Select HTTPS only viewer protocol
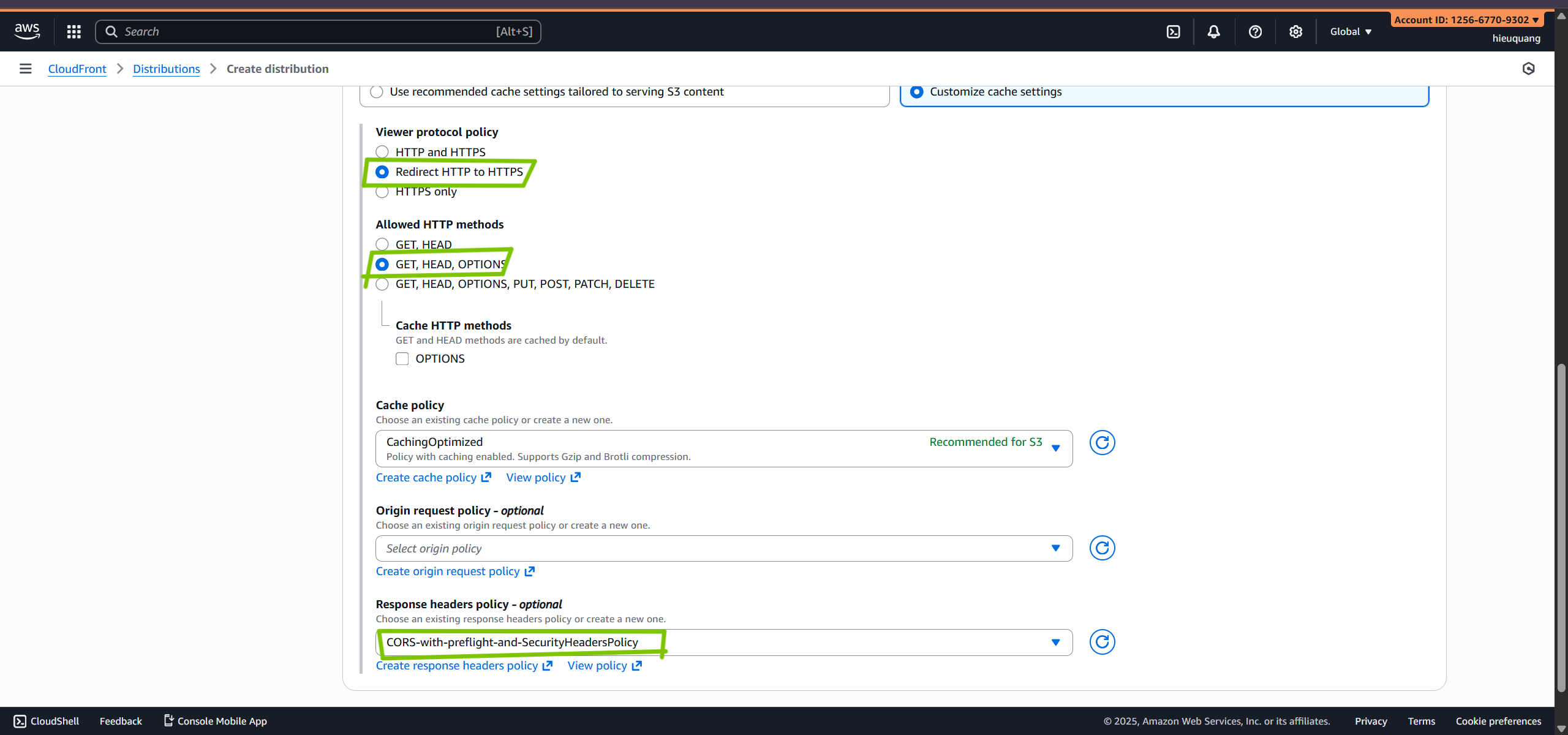The width and height of the screenshot is (1568, 735). tap(382, 192)
